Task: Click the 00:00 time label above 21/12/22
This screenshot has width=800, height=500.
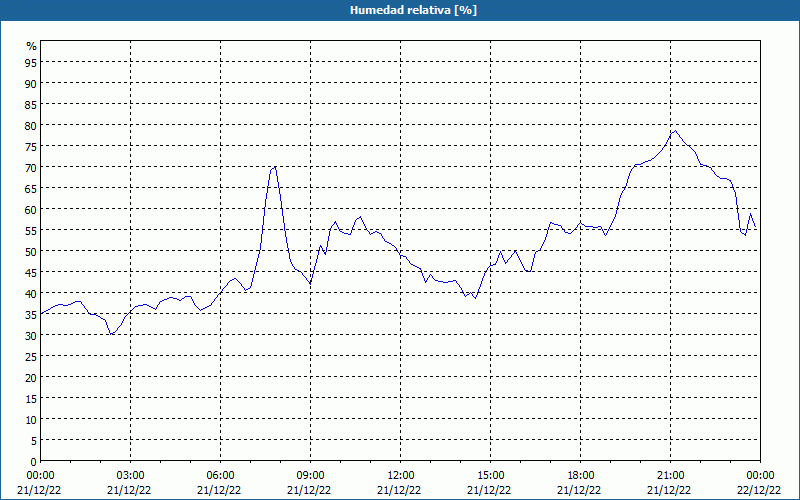Action: coord(40,476)
